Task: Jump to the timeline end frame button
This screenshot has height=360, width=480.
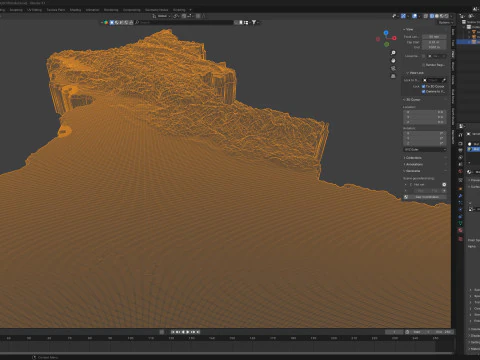Action: [198, 332]
